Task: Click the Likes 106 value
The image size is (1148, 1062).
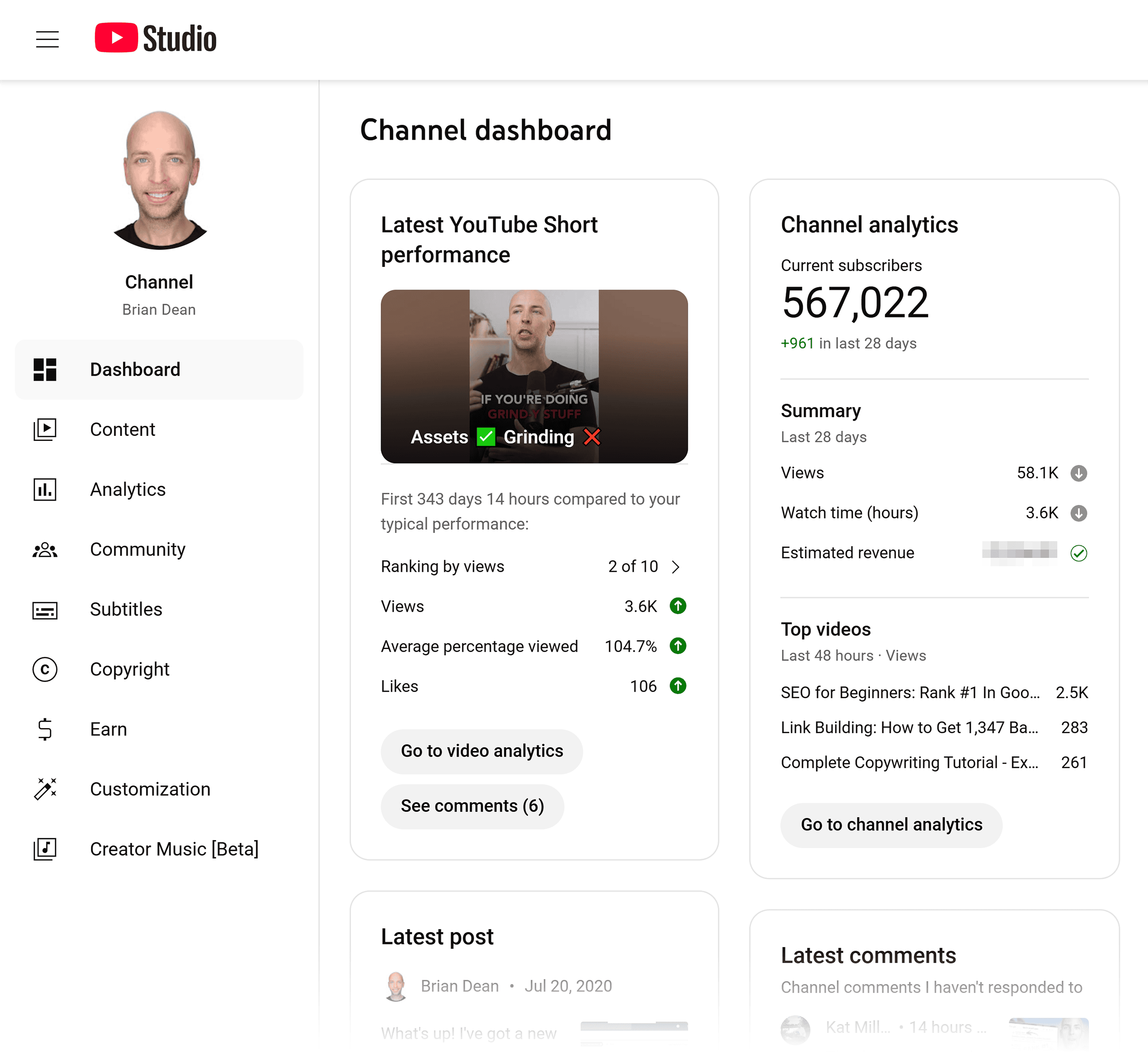Action: click(643, 686)
